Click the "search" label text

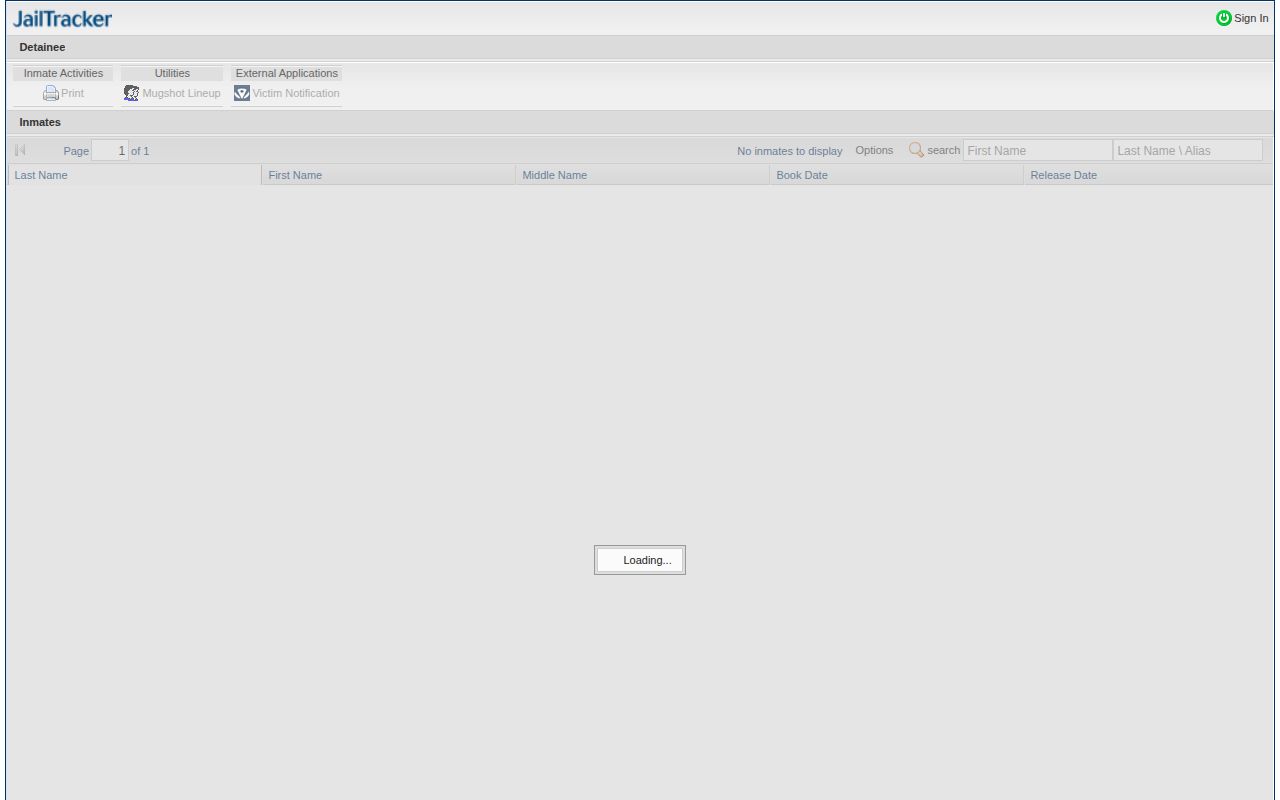click(x=944, y=150)
